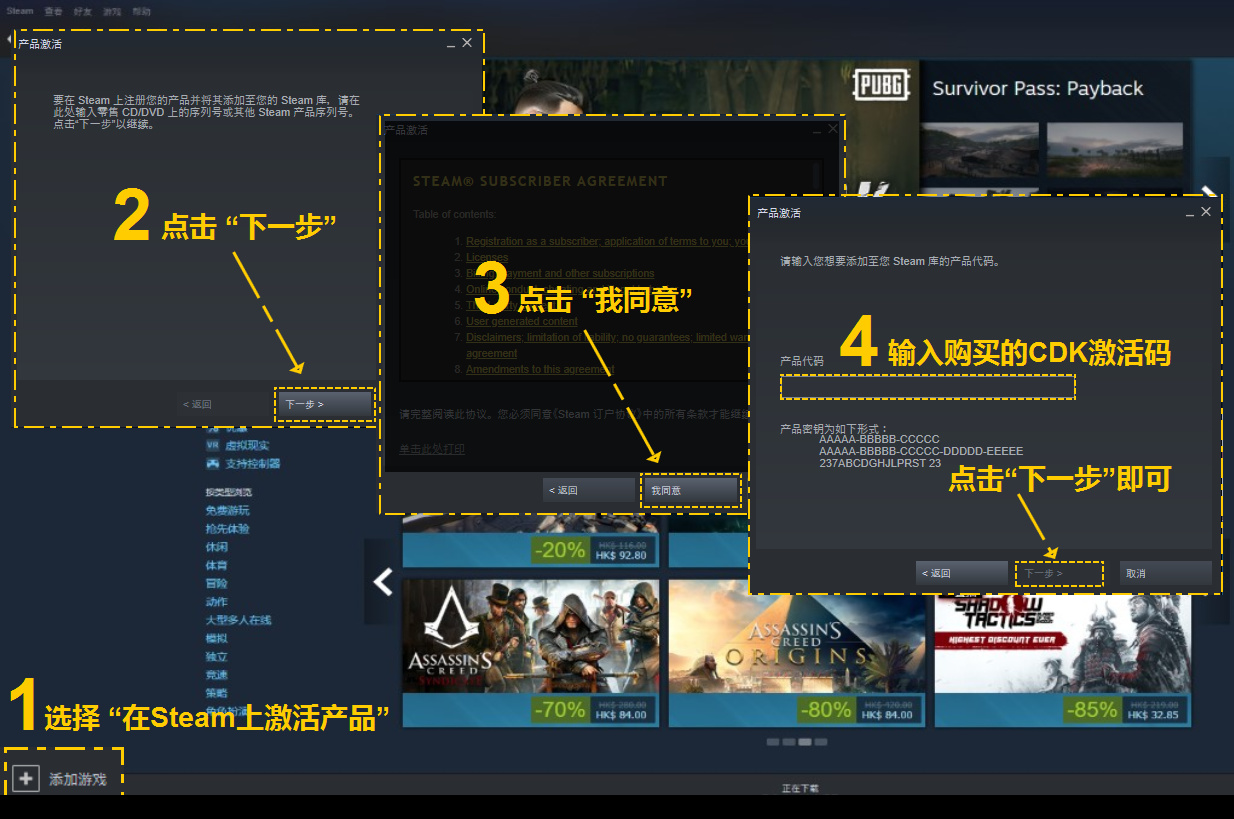Open the Assassin's Creed Origins card

point(797,653)
